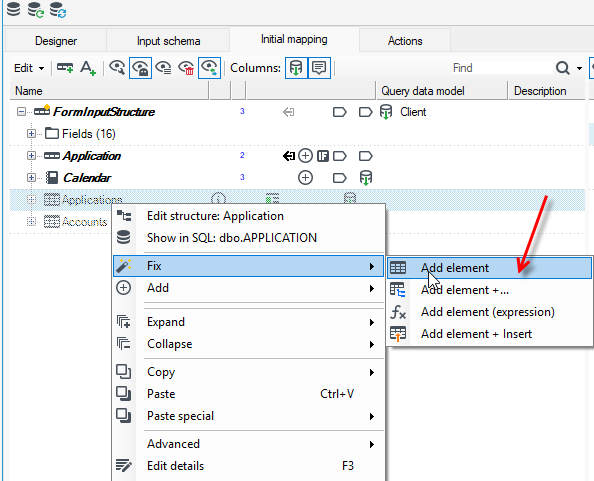Screen dimensions: 594x481
Task: Choose Edit details (F3)
Action: pos(249,466)
